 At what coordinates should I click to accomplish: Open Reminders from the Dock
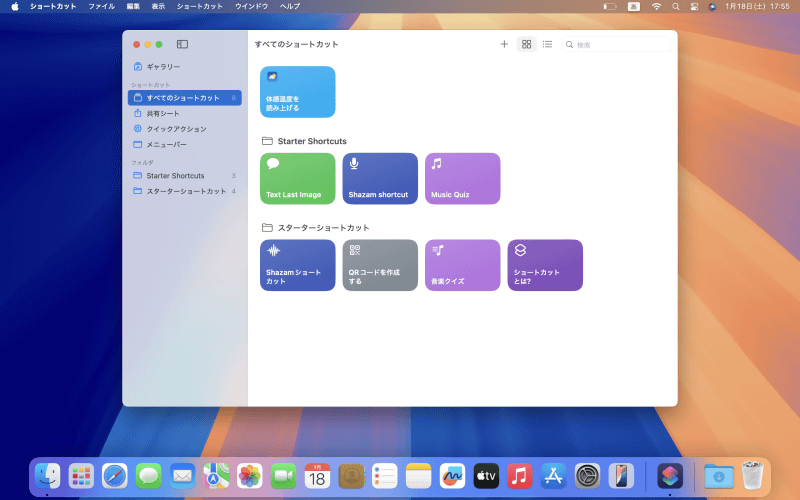point(385,476)
